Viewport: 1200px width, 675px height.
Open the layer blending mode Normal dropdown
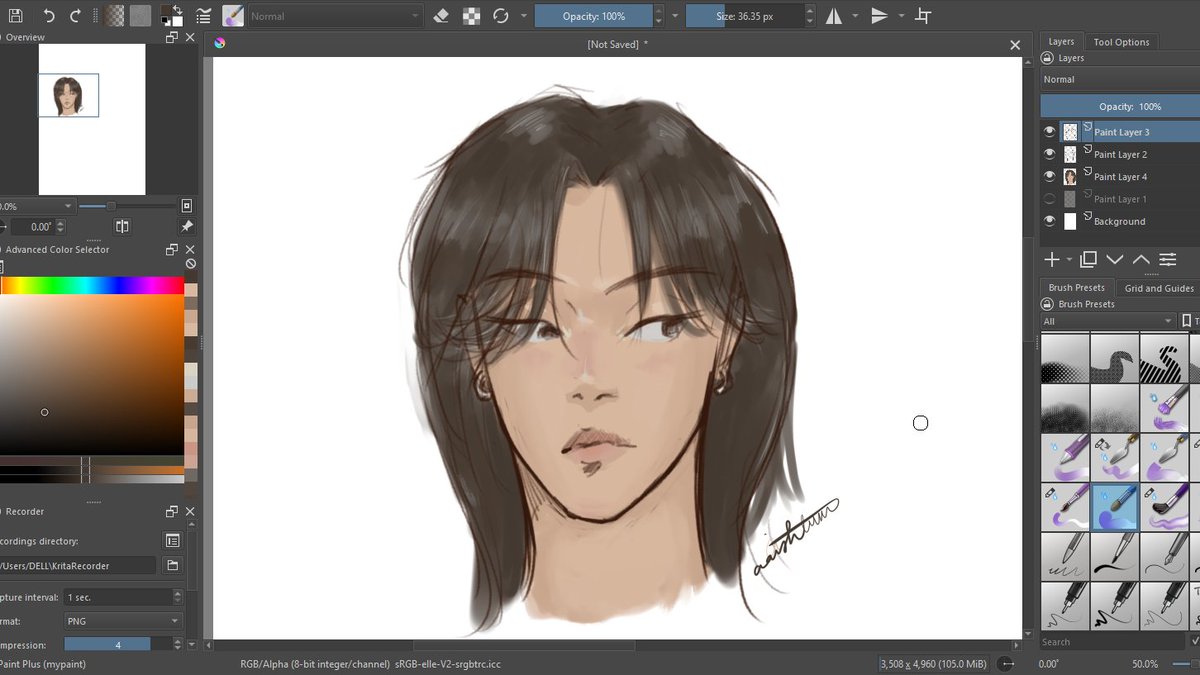tap(1120, 80)
